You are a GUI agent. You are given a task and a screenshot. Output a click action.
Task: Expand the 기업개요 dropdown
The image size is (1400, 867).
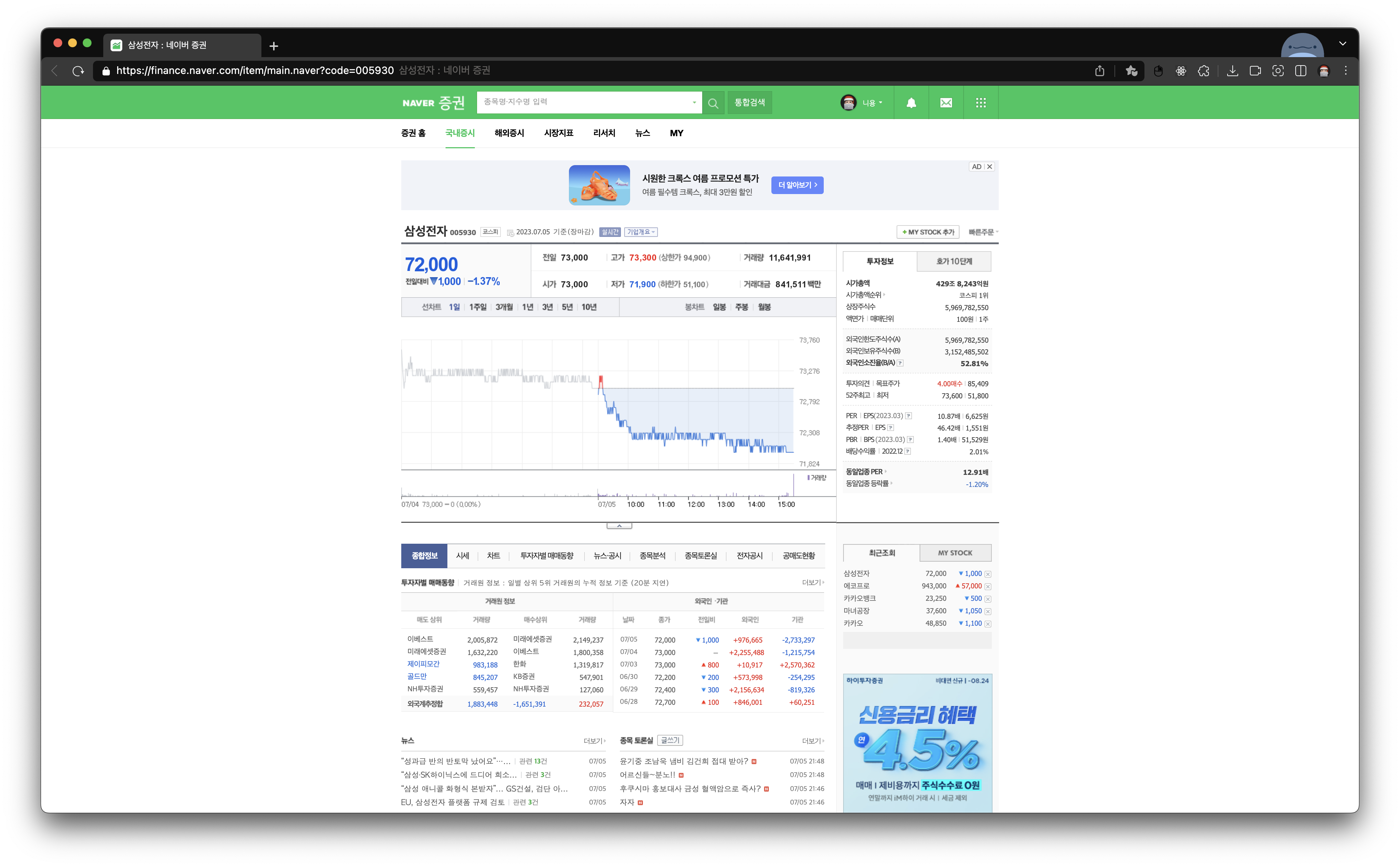pyautogui.click(x=640, y=232)
